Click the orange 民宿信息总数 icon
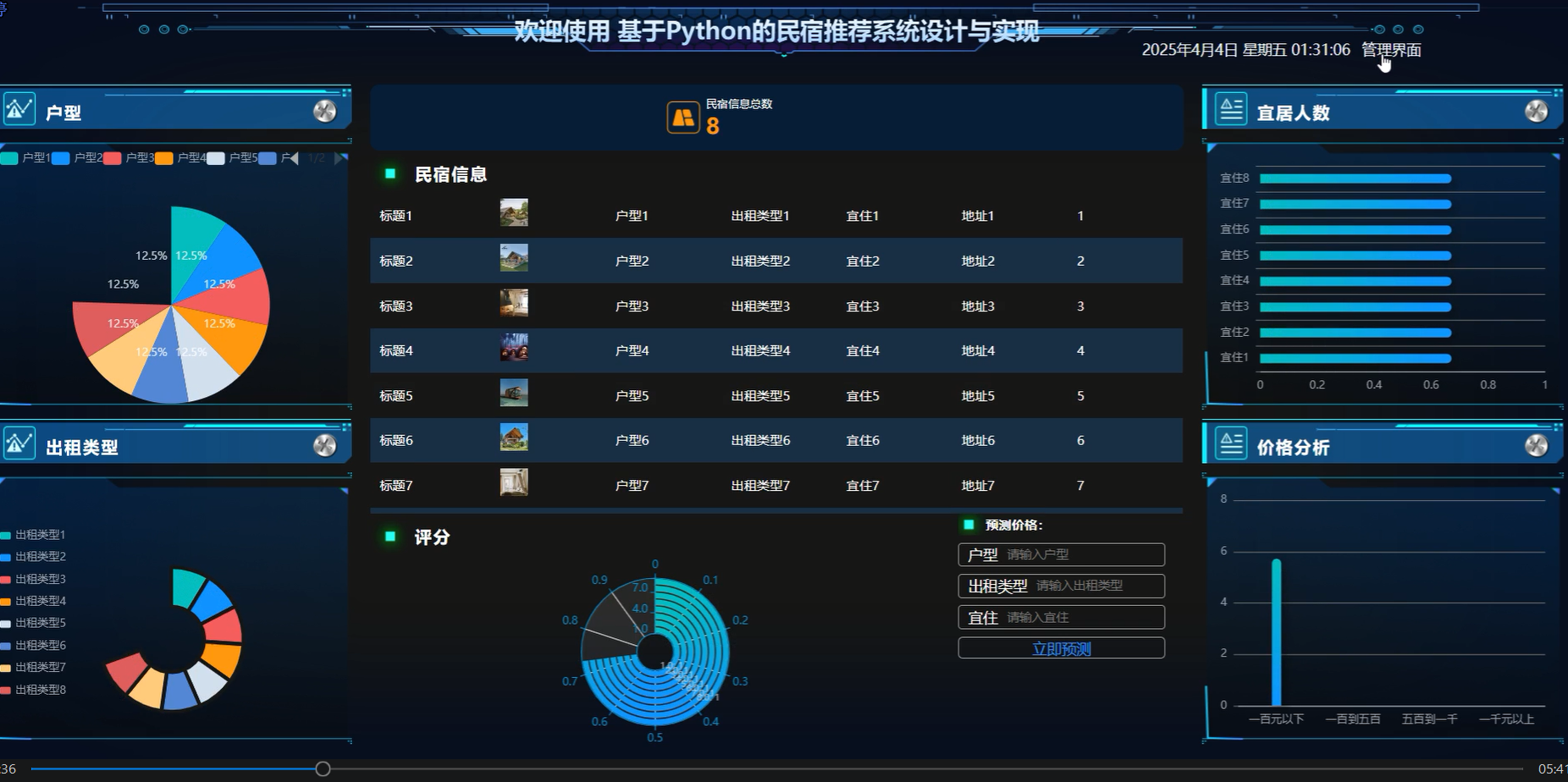The image size is (1568, 782). point(683,118)
